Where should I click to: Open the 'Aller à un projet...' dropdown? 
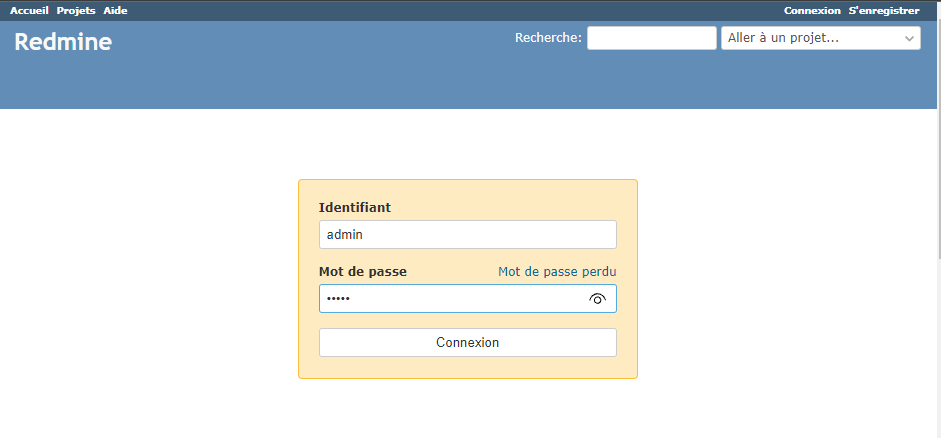coord(820,38)
